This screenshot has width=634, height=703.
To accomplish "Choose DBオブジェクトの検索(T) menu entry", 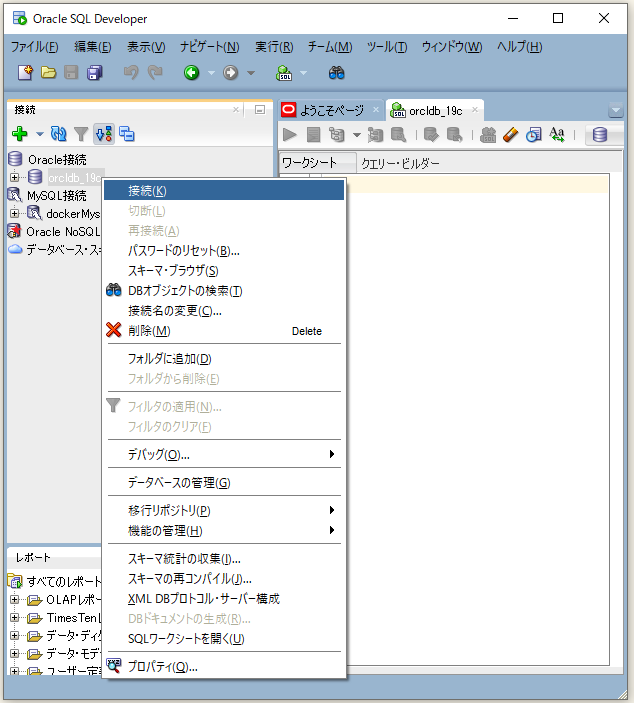I will [x=224, y=291].
